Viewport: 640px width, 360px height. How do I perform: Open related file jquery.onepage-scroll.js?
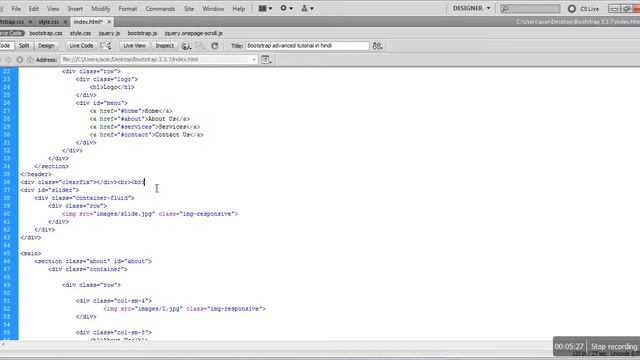(193, 33)
